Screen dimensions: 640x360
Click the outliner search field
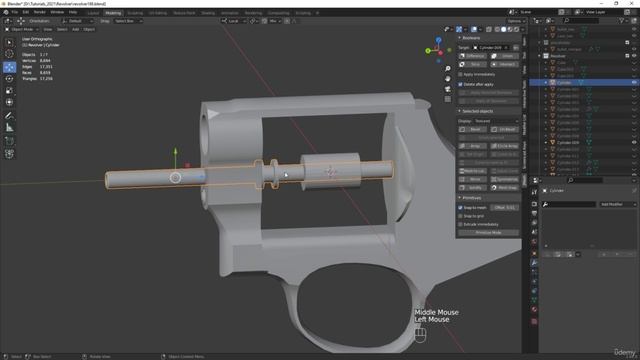(581, 20)
